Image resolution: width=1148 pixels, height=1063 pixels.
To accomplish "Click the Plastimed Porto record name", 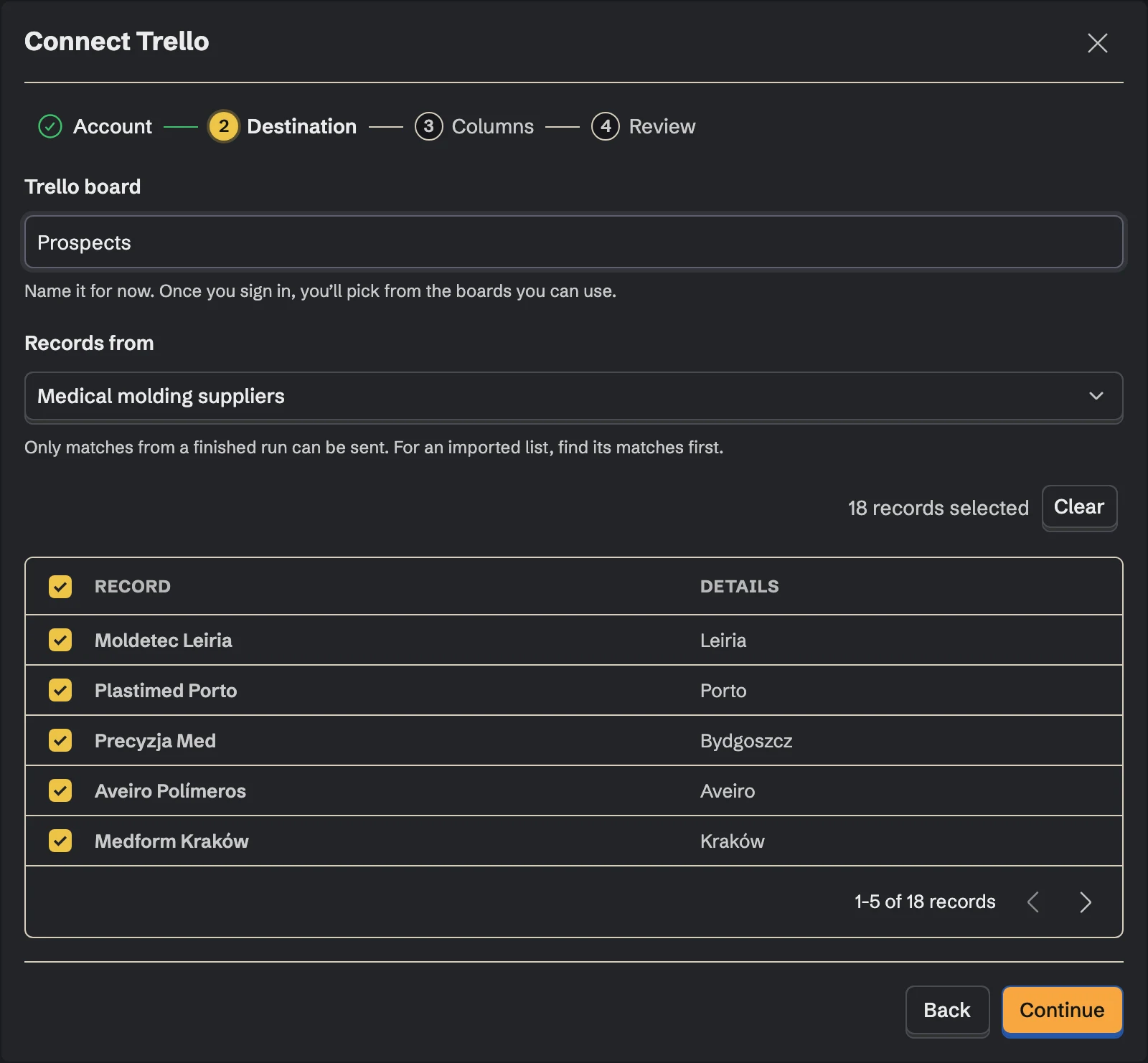I will 166,690.
